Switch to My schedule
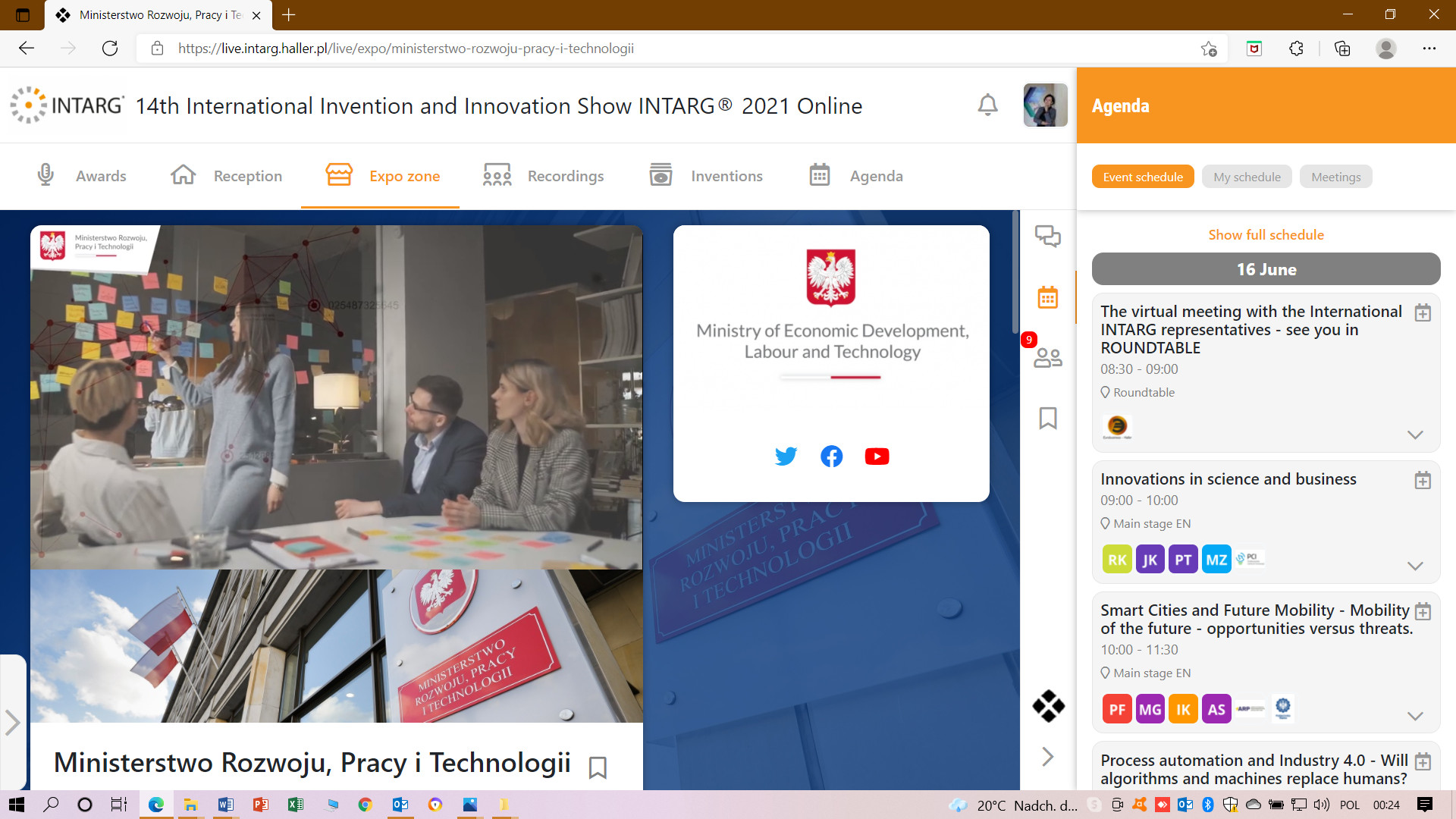Screen dimensions: 1456x819 (x=1247, y=177)
